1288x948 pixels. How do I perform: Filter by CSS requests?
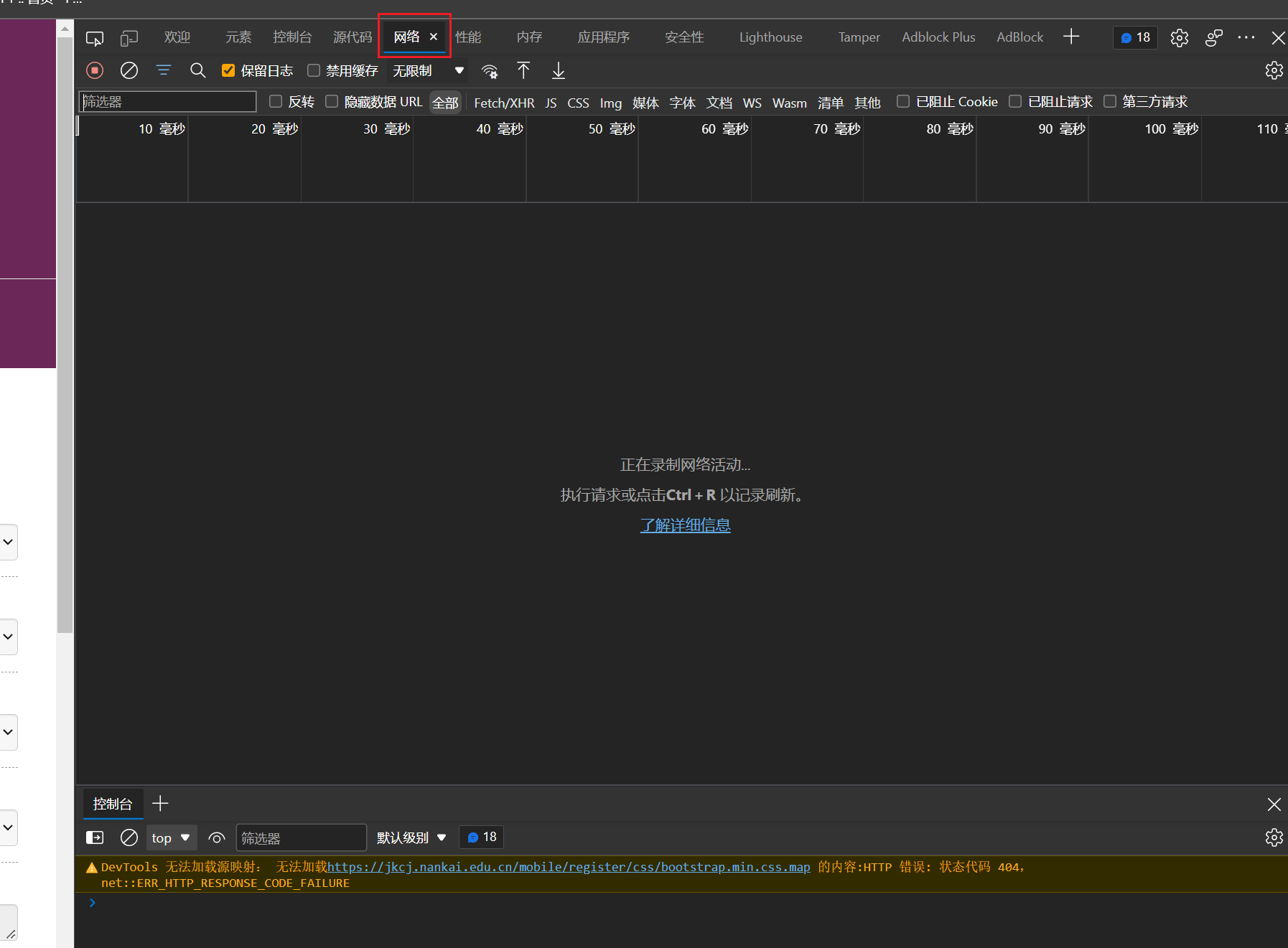pos(578,103)
